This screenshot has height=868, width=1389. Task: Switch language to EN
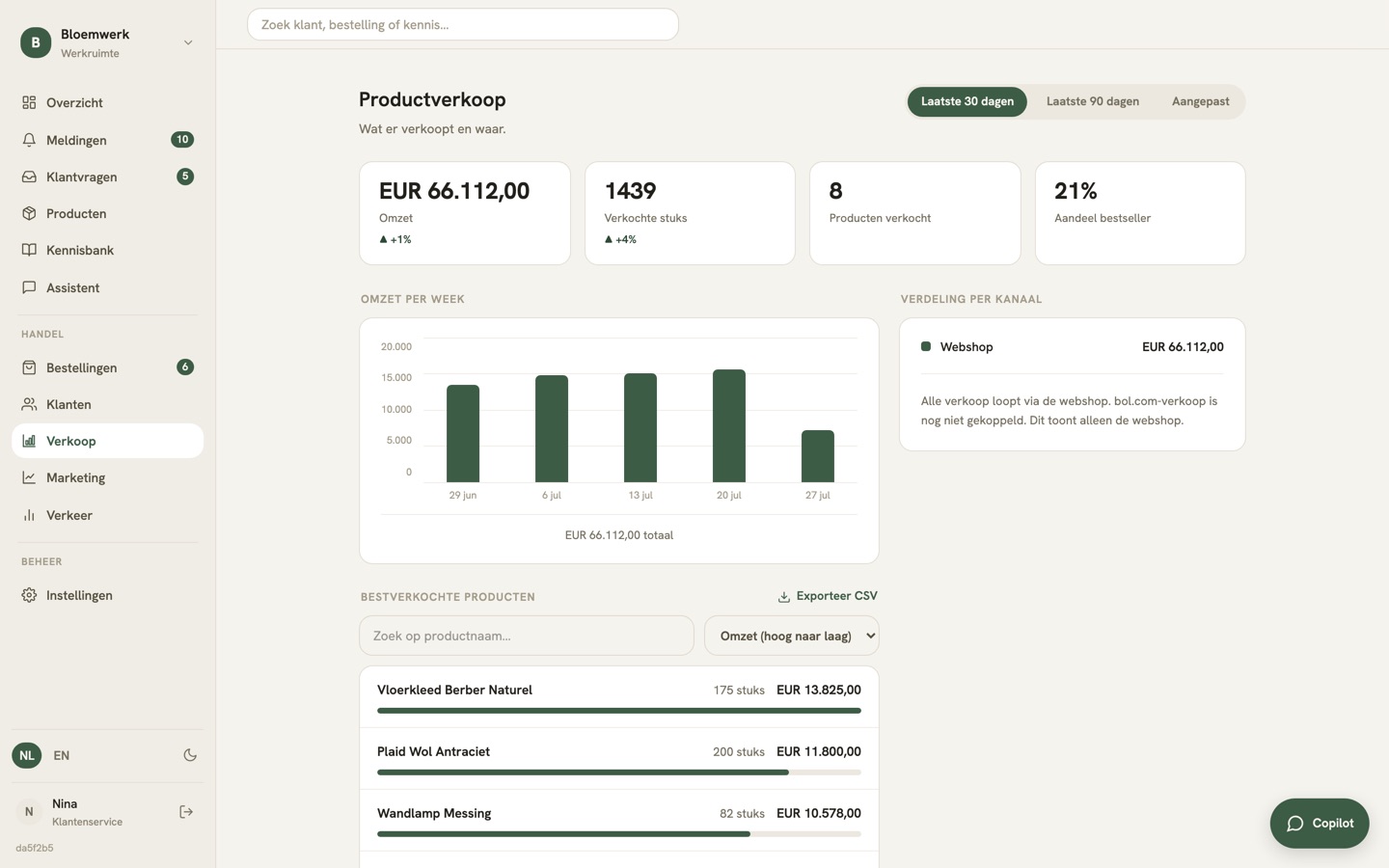click(x=62, y=755)
